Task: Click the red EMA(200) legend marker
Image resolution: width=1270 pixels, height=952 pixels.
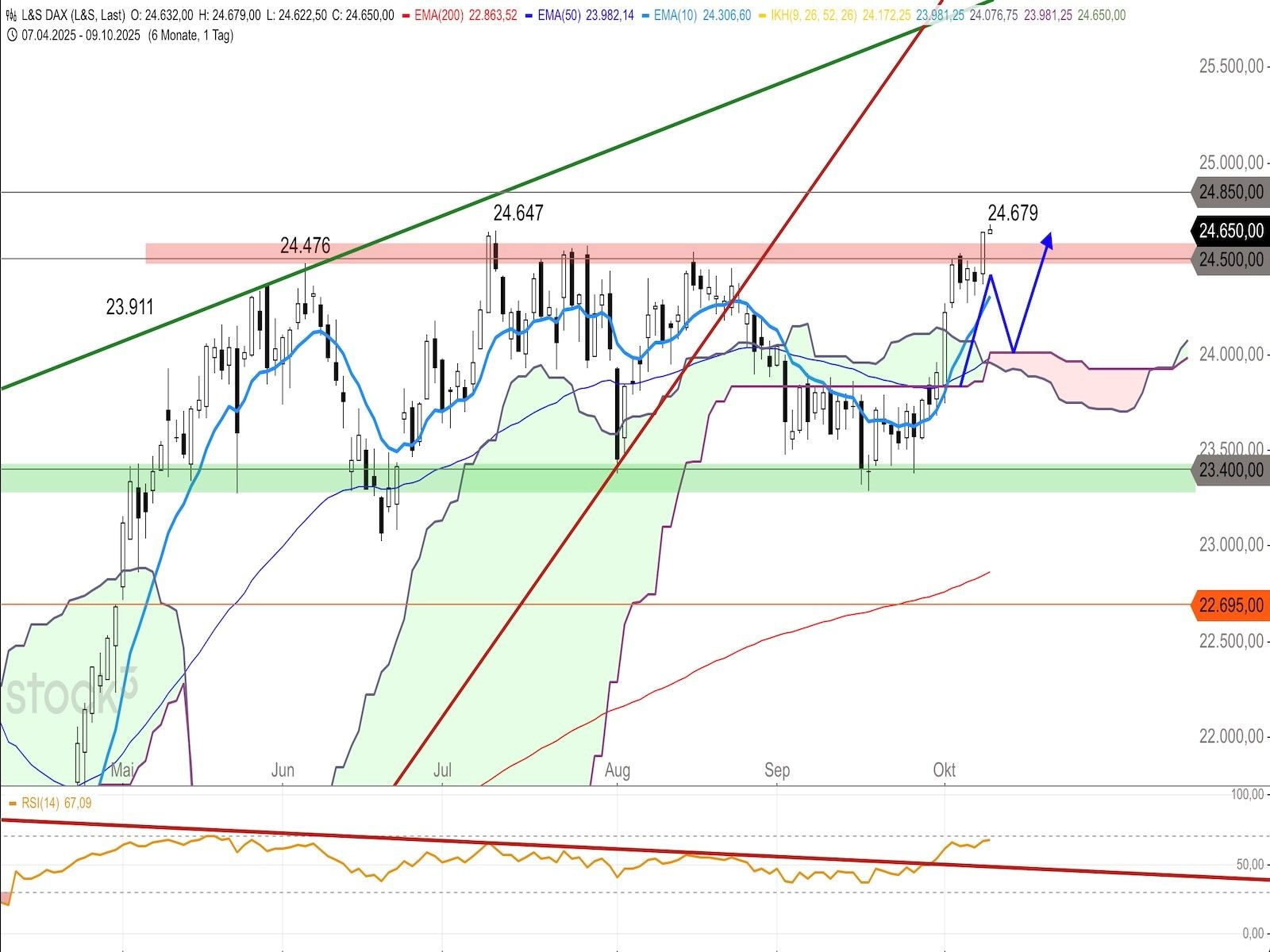Action: [x=406, y=15]
